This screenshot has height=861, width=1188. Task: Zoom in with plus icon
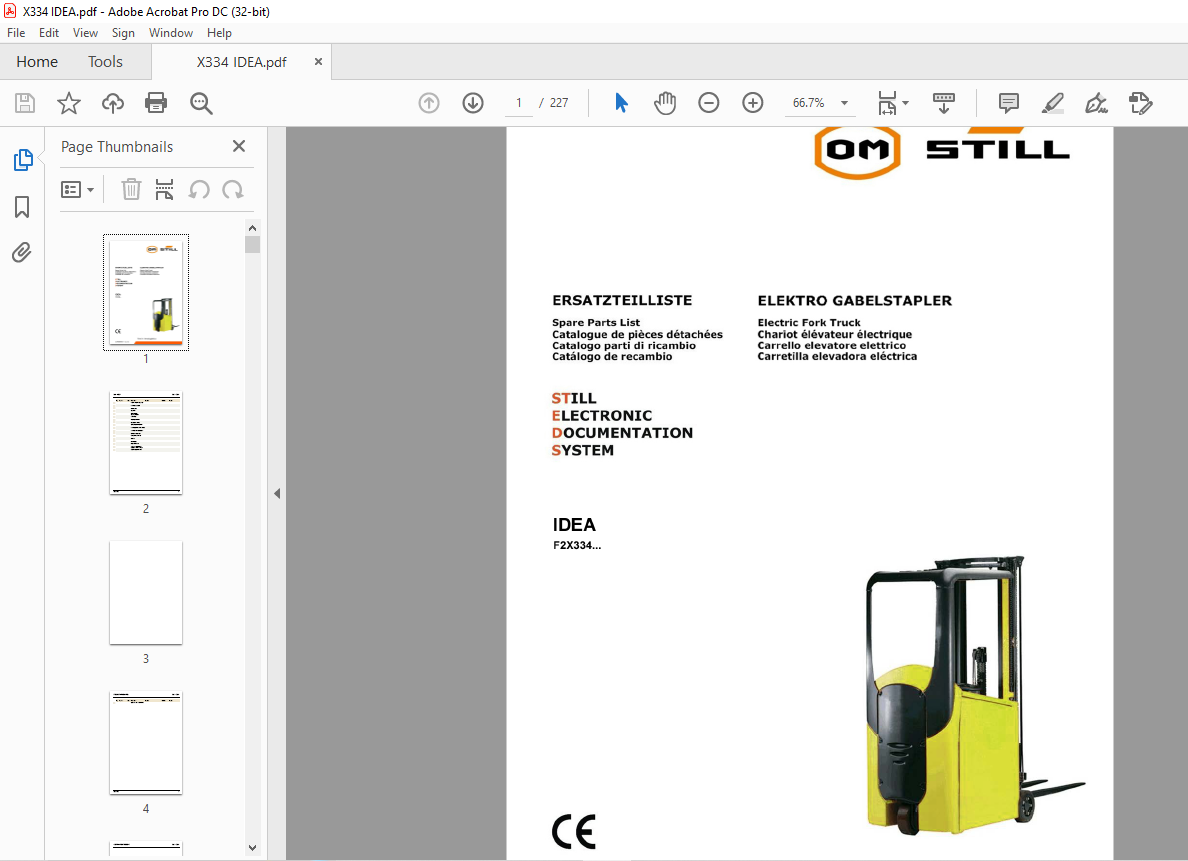coord(752,103)
